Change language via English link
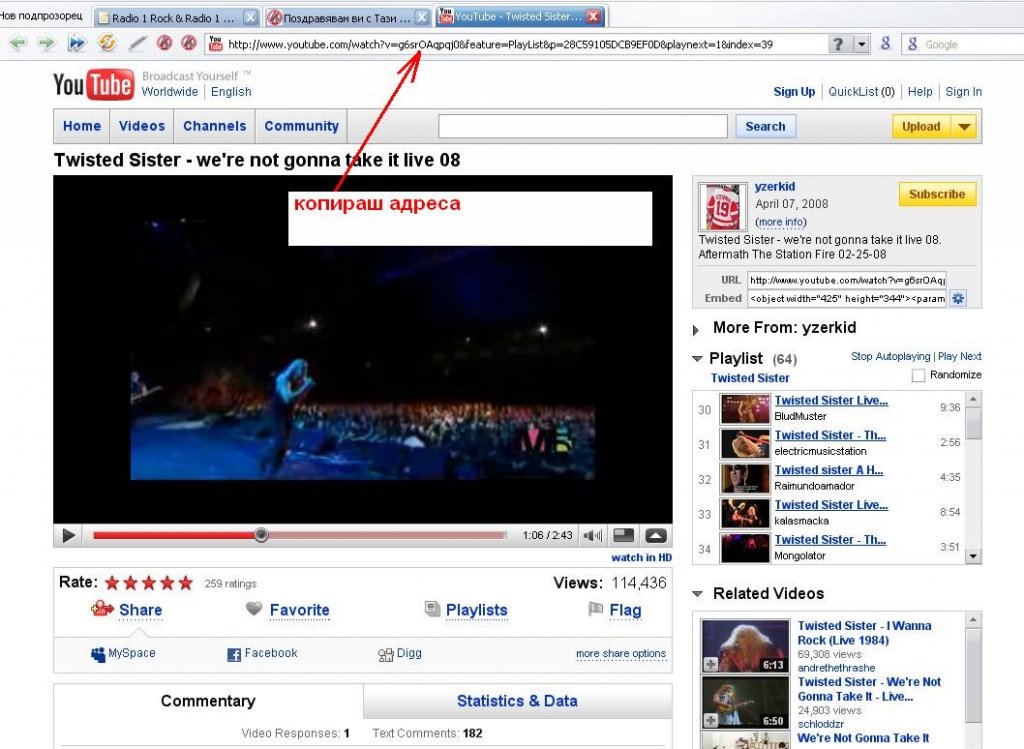The height and width of the screenshot is (749, 1024). pyautogui.click(x=231, y=92)
